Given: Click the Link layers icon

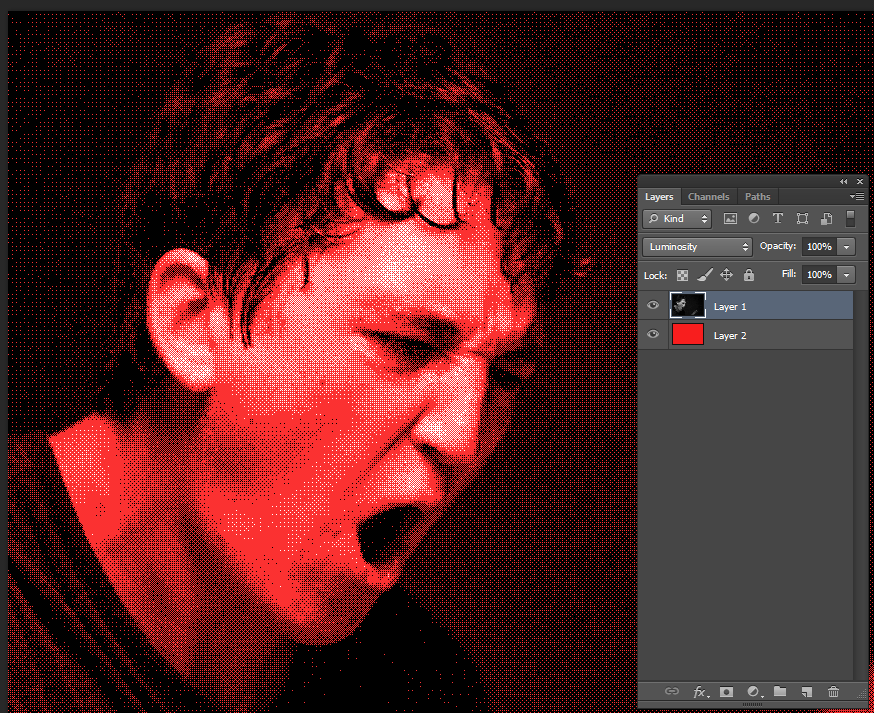Looking at the screenshot, I should pyautogui.click(x=672, y=691).
